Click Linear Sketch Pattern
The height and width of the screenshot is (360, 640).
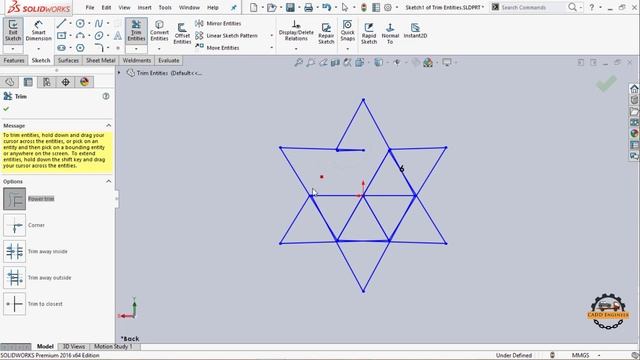click(x=227, y=36)
